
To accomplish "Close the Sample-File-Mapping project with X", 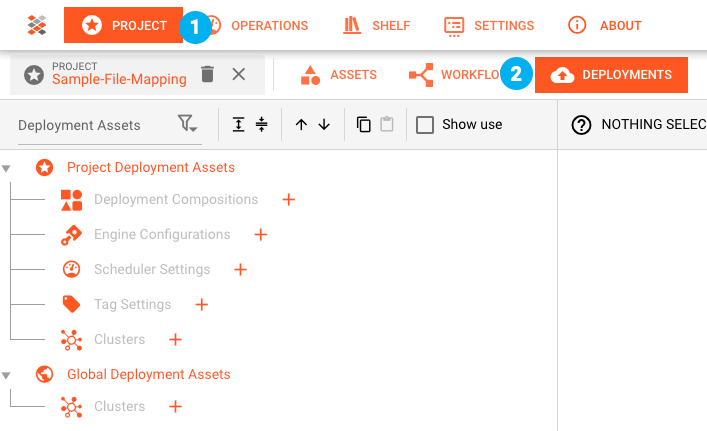I will tap(238, 74).
